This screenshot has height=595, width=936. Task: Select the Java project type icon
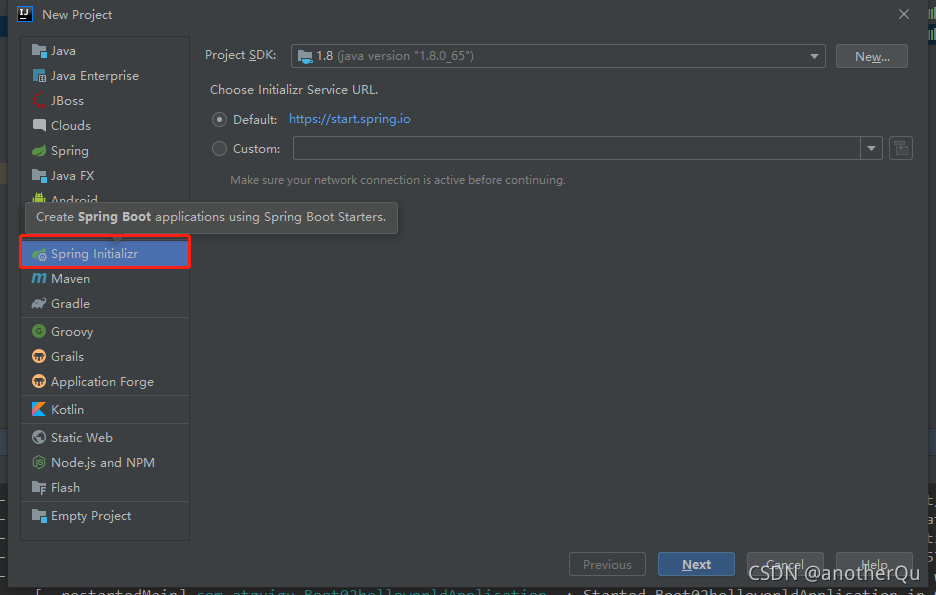click(x=39, y=51)
